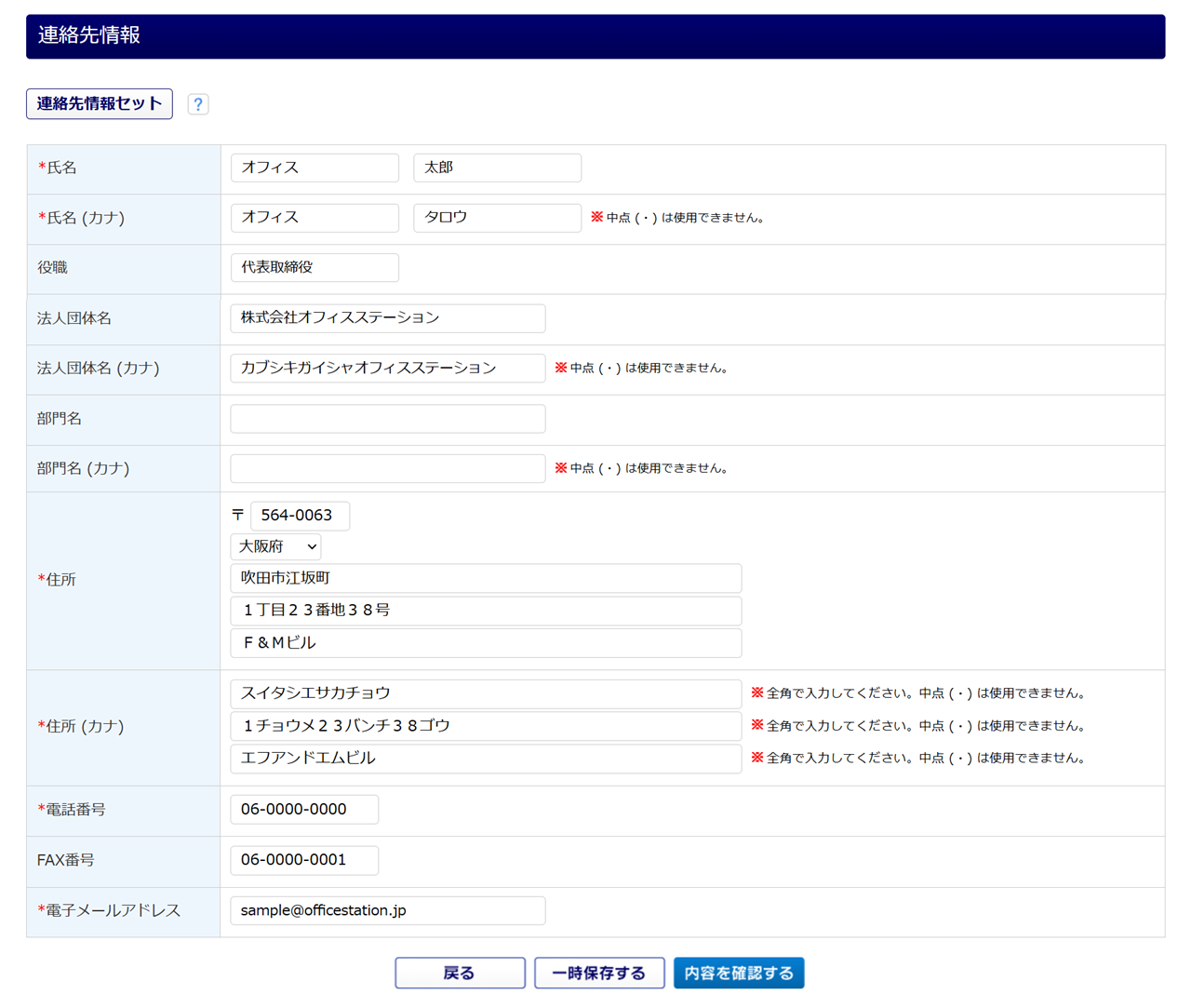Click the FAX番号 field 06-0000-0001
The height and width of the screenshot is (1008, 1191).
pyautogui.click(x=304, y=860)
